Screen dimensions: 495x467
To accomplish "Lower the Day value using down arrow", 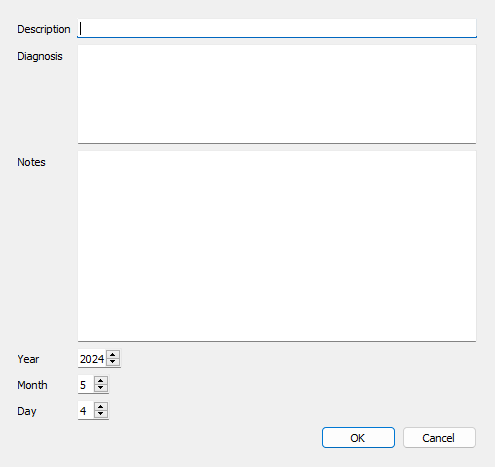I will point(101,414).
